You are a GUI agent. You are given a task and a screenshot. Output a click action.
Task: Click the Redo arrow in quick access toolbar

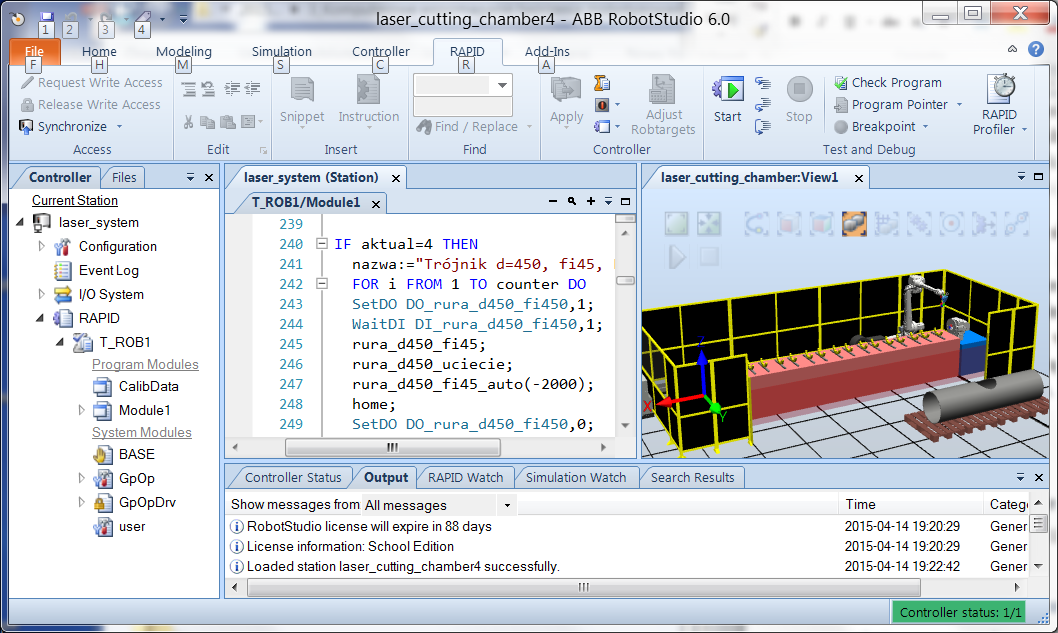(106, 18)
